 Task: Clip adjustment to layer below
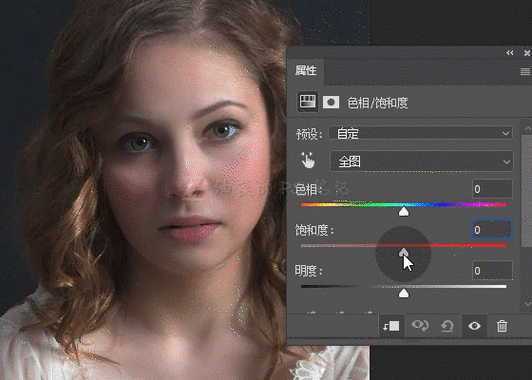click(391, 326)
